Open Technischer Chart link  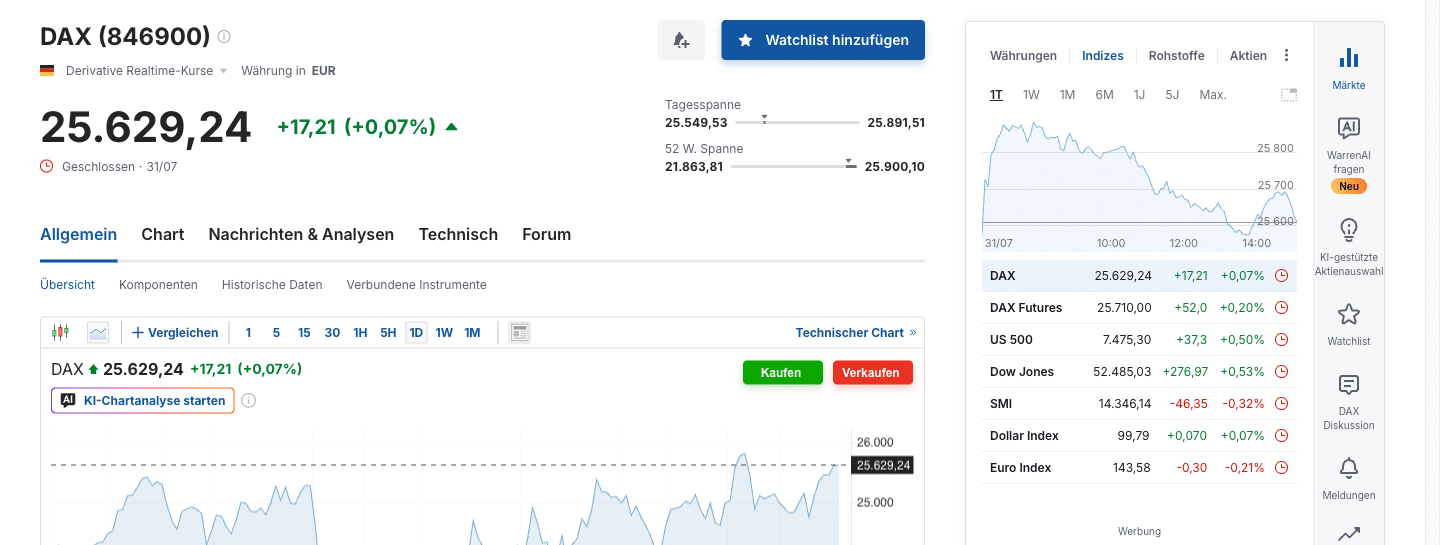(x=856, y=333)
